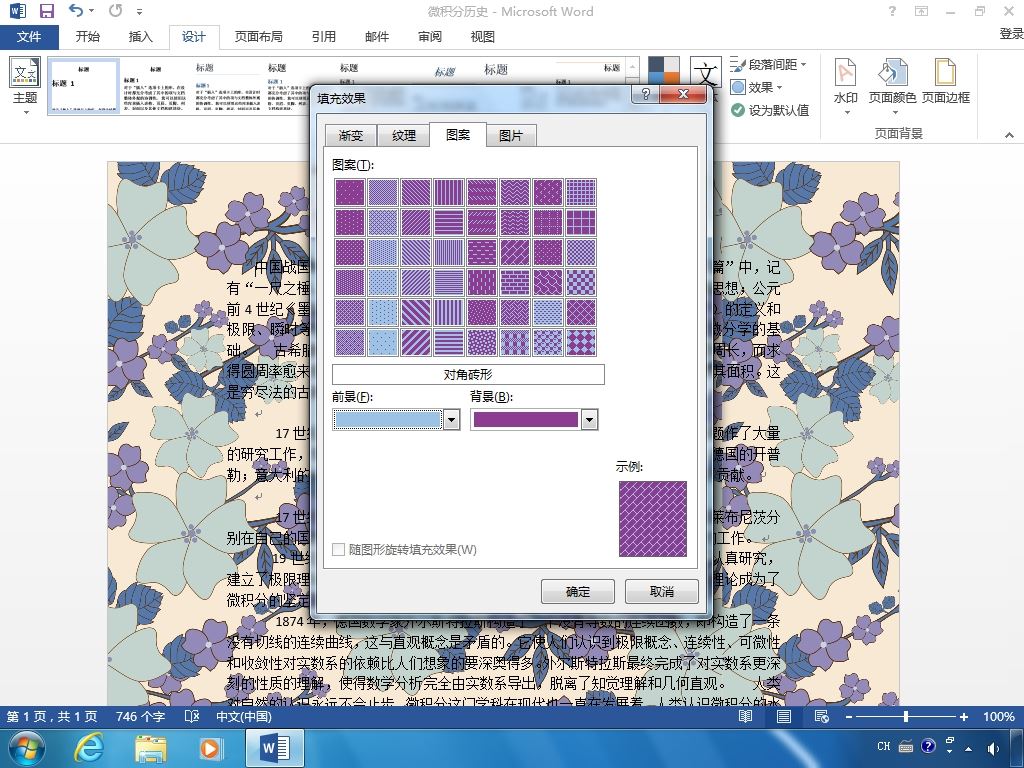The width and height of the screenshot is (1024, 768).
Task: Open the Review (审阅) ribbon tab
Action: tap(430, 37)
